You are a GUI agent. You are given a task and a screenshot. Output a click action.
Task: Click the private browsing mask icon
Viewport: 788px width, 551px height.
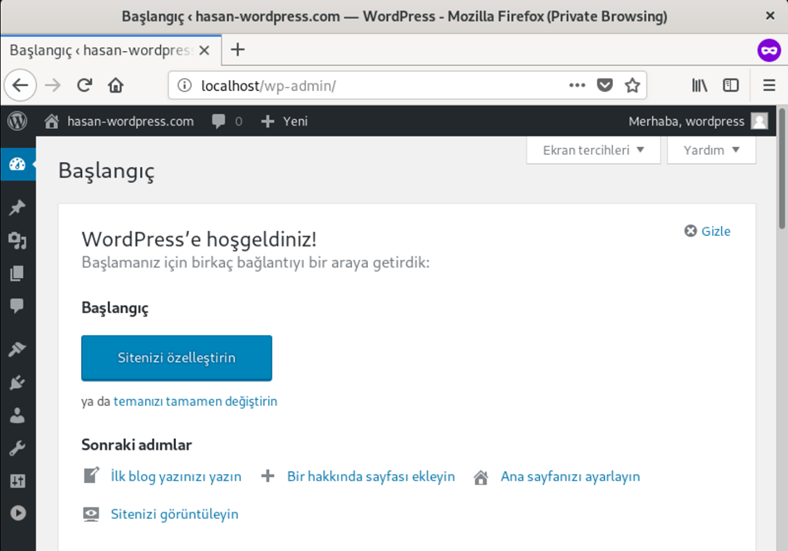click(x=769, y=50)
